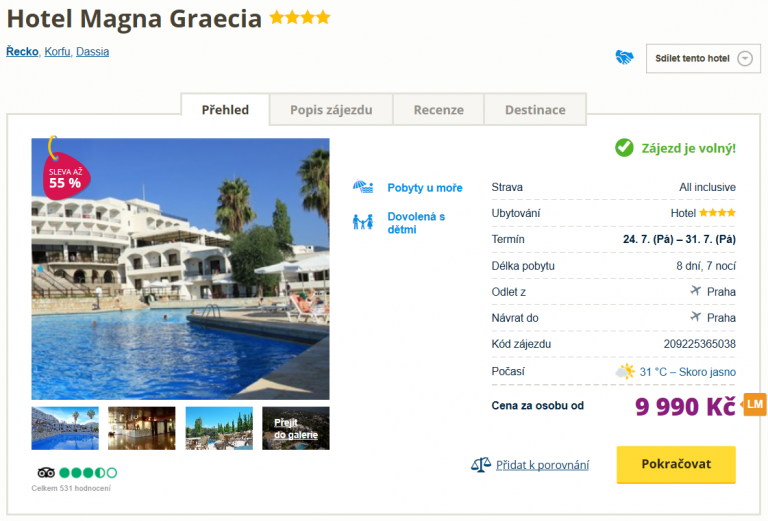Viewport: 768px width, 521px height.
Task: Click the family Dovolená s dětmi icon
Action: [363, 222]
